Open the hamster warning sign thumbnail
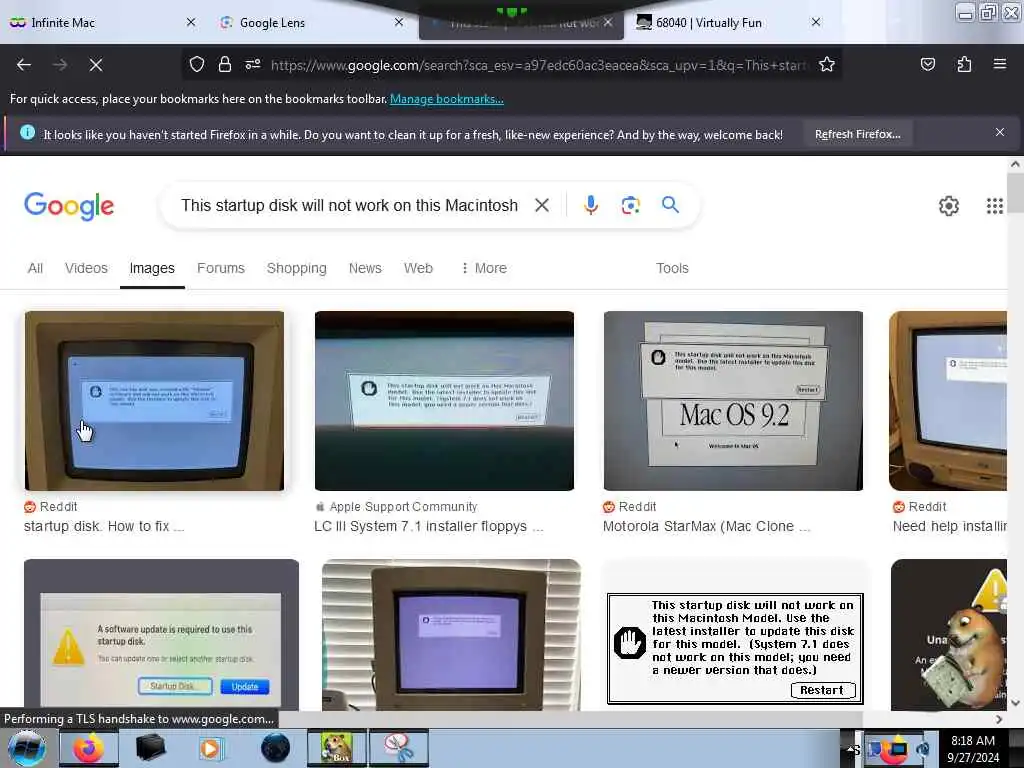This screenshot has width=1024, height=768. pos(949,635)
